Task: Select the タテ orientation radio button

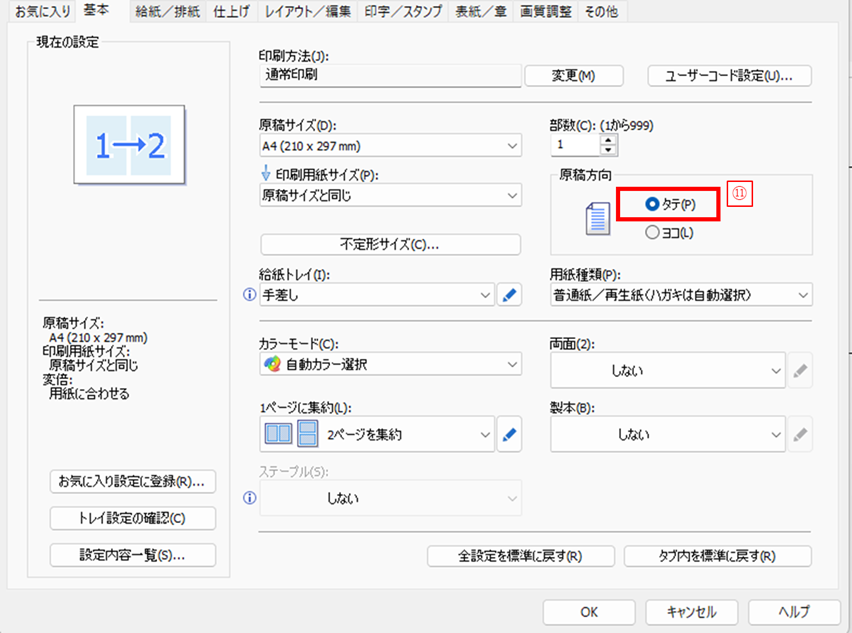Action: tap(653, 204)
